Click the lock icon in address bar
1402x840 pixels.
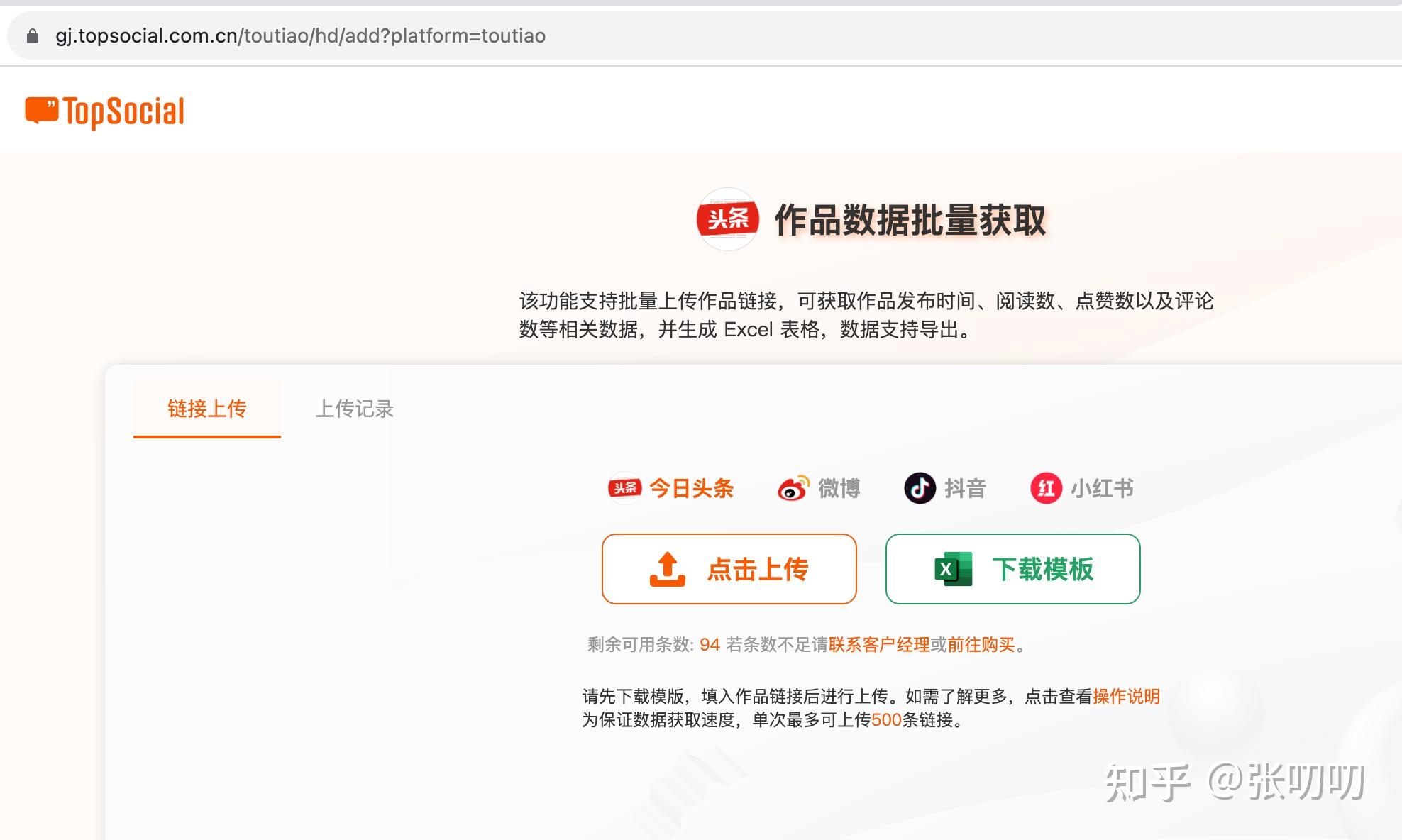(x=33, y=36)
